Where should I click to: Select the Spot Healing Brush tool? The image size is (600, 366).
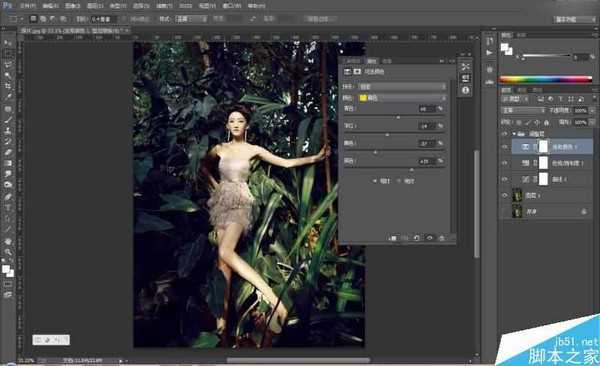pos(8,109)
